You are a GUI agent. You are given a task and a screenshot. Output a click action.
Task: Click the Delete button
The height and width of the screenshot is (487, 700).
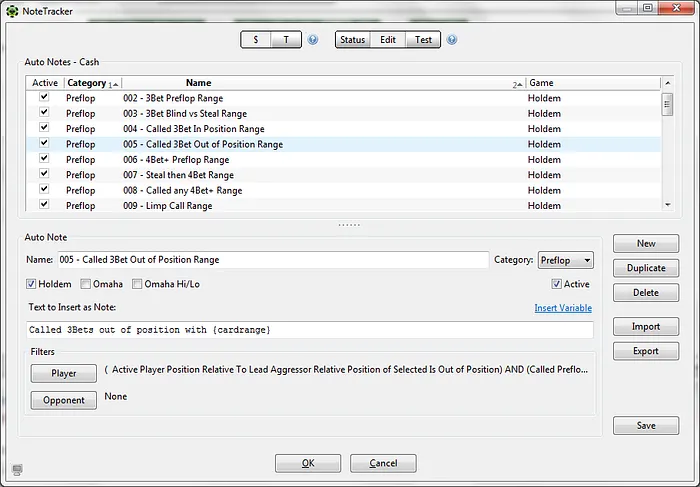tap(646, 292)
